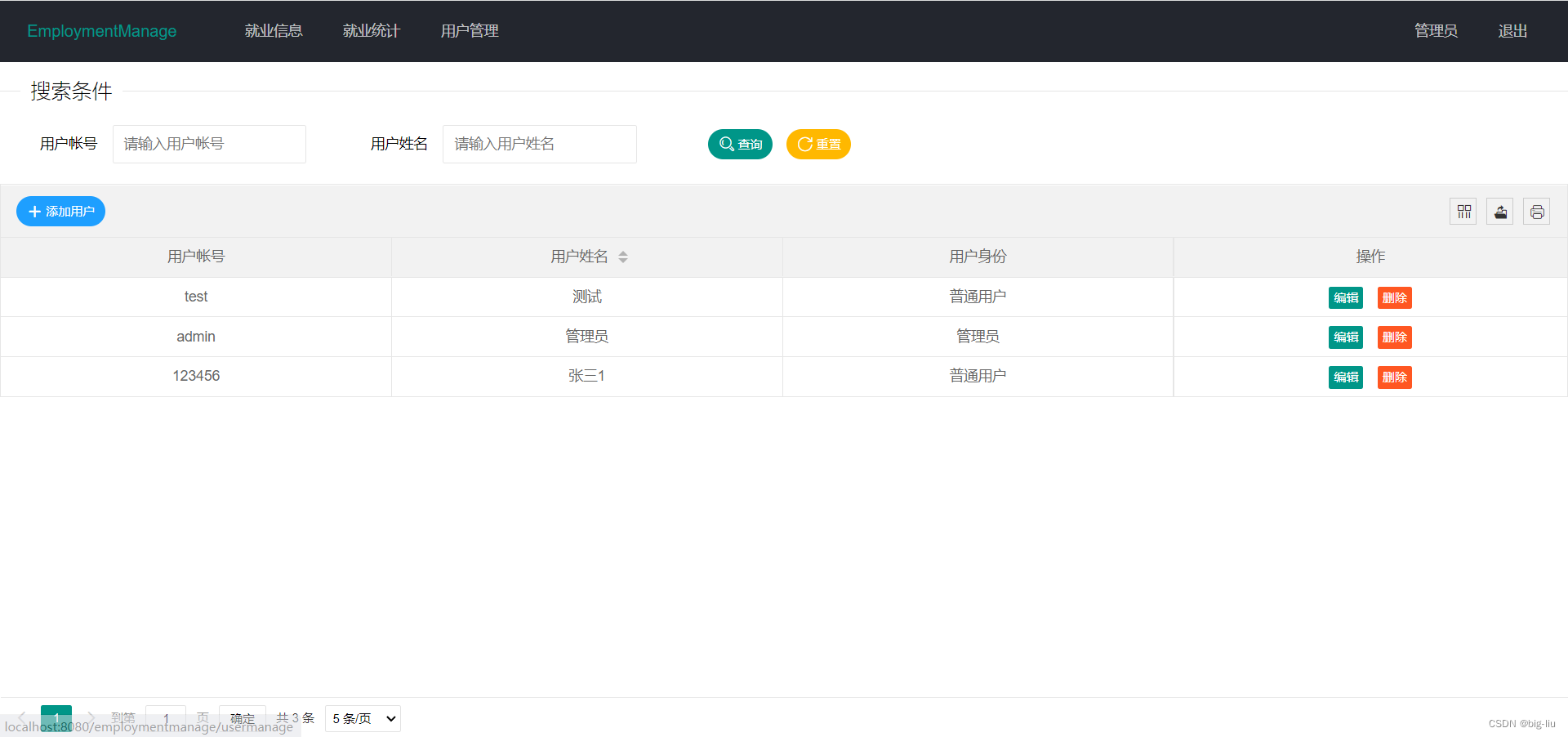Click the 查询 search button
Viewport: 1568px width, 737px height.
pyautogui.click(x=740, y=145)
